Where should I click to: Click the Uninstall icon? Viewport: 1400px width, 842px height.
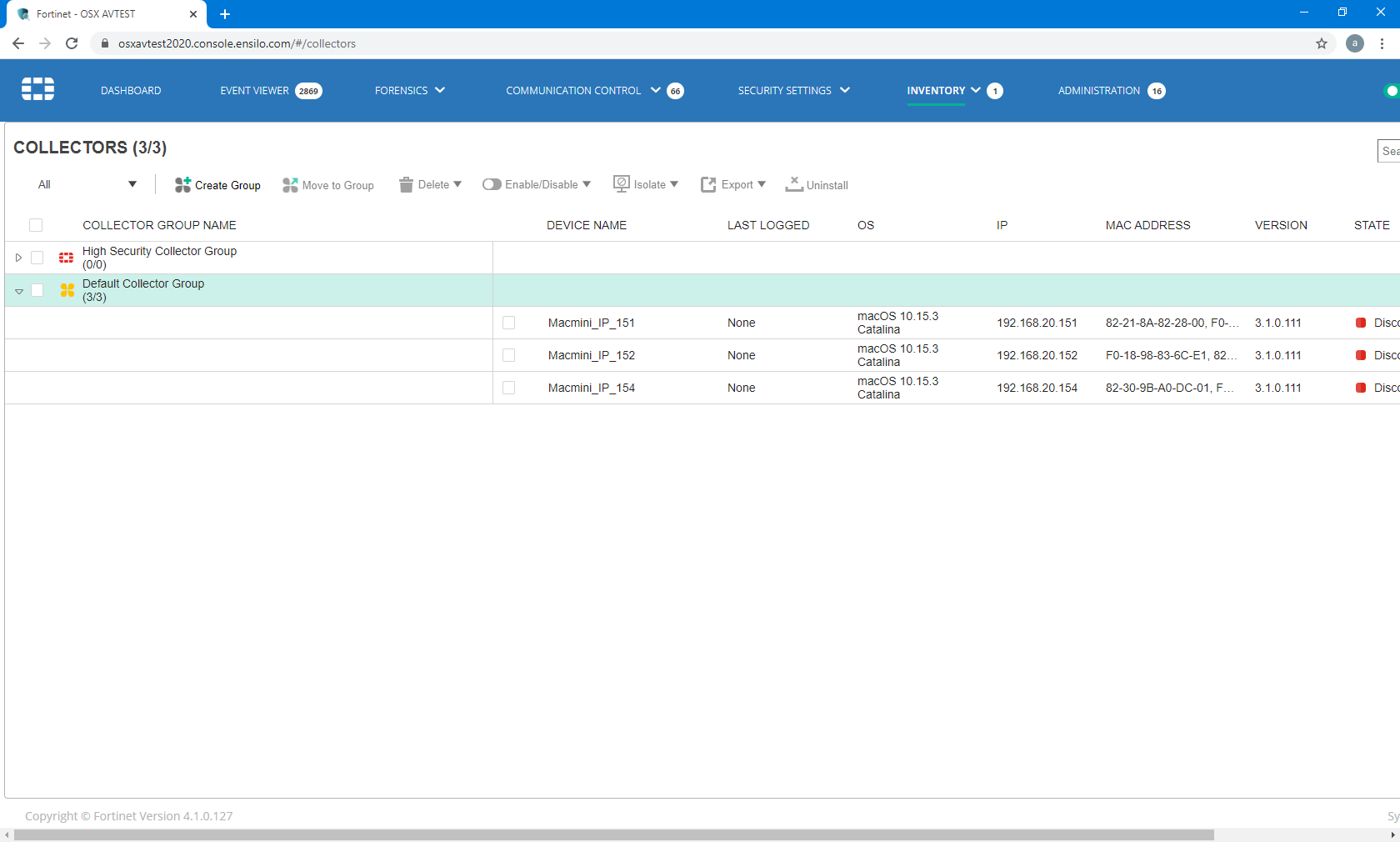click(793, 184)
